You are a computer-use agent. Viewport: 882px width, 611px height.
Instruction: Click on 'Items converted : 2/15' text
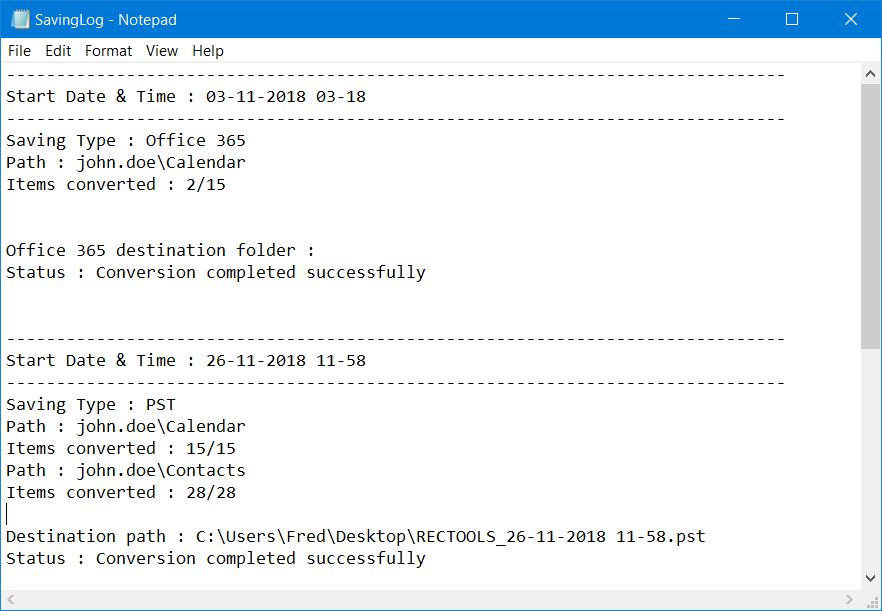coord(116,185)
